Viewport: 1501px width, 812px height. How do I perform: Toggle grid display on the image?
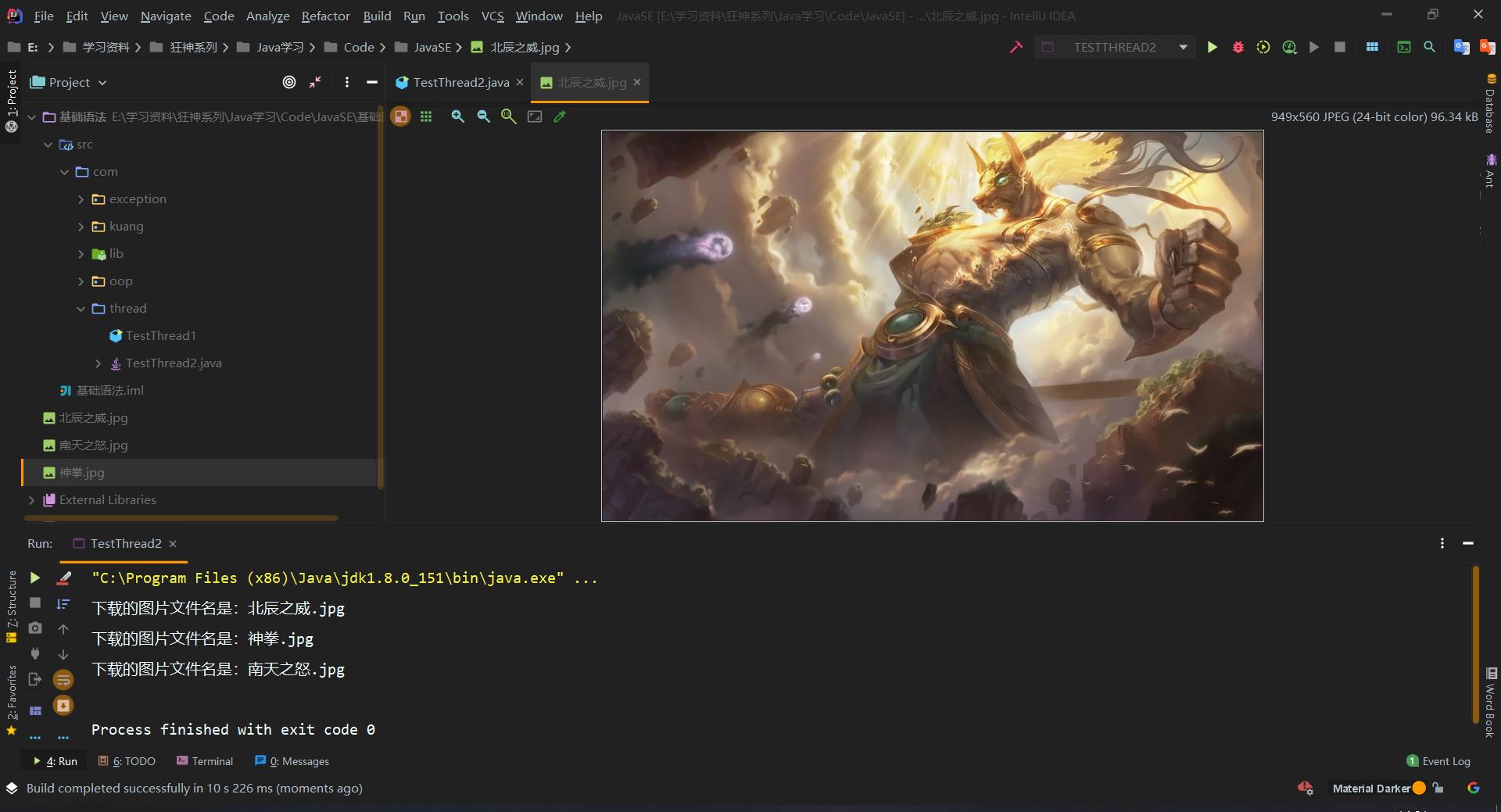tap(426, 116)
